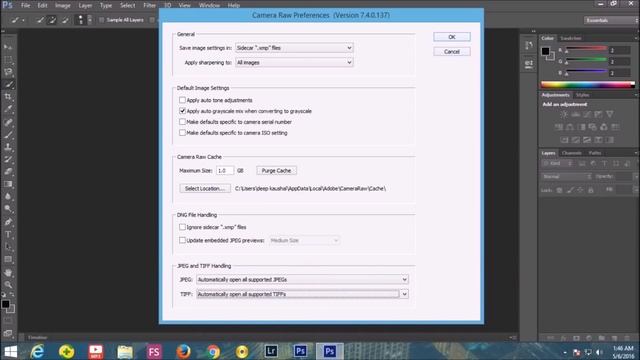This screenshot has height=360, width=640.
Task: Select the Pen tool
Action: (8, 222)
